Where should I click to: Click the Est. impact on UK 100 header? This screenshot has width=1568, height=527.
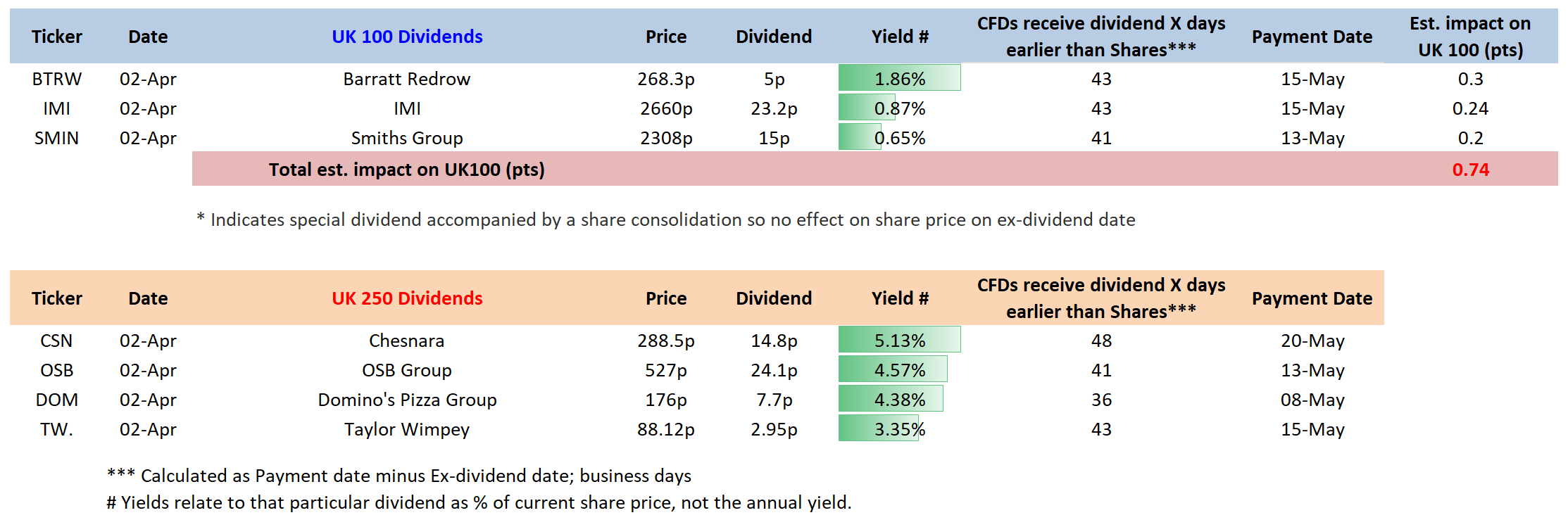pyautogui.click(x=1470, y=37)
